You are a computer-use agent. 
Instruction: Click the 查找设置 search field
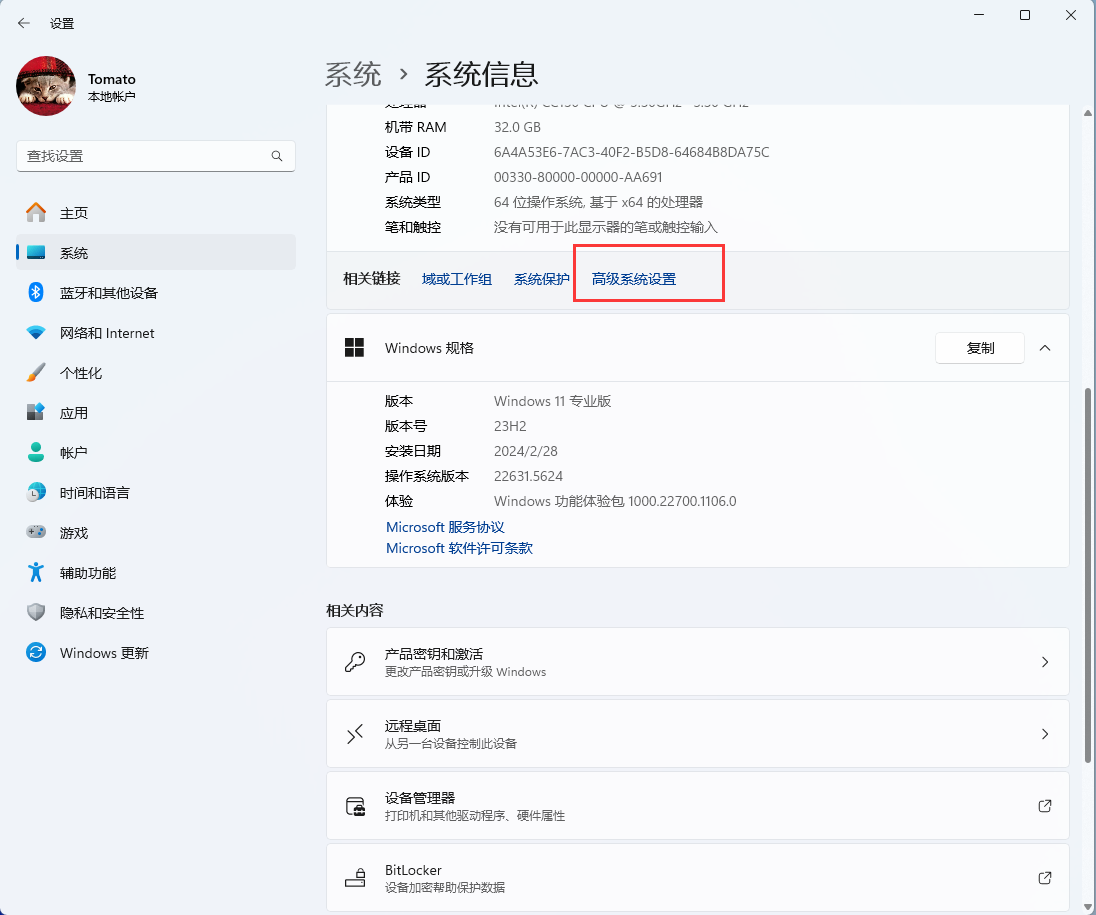[x=145, y=156]
